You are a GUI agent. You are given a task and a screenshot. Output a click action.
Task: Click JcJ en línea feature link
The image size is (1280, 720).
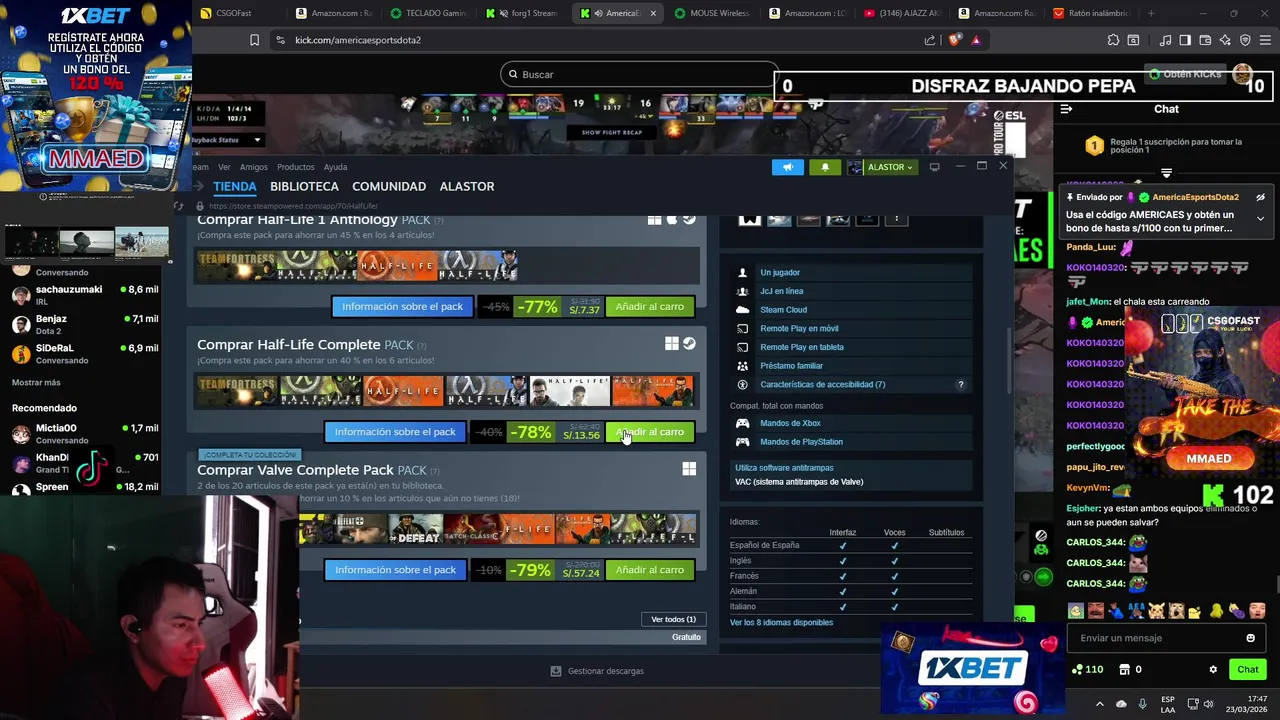[x=782, y=291]
